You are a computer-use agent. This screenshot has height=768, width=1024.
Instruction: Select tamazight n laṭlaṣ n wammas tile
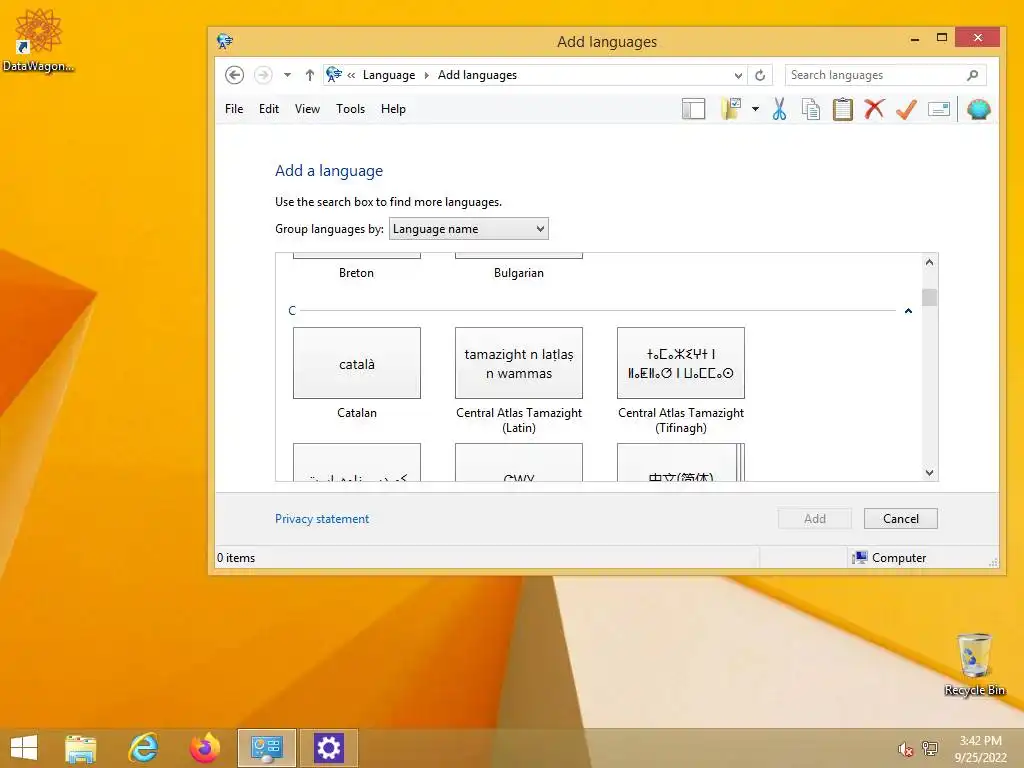pos(519,363)
